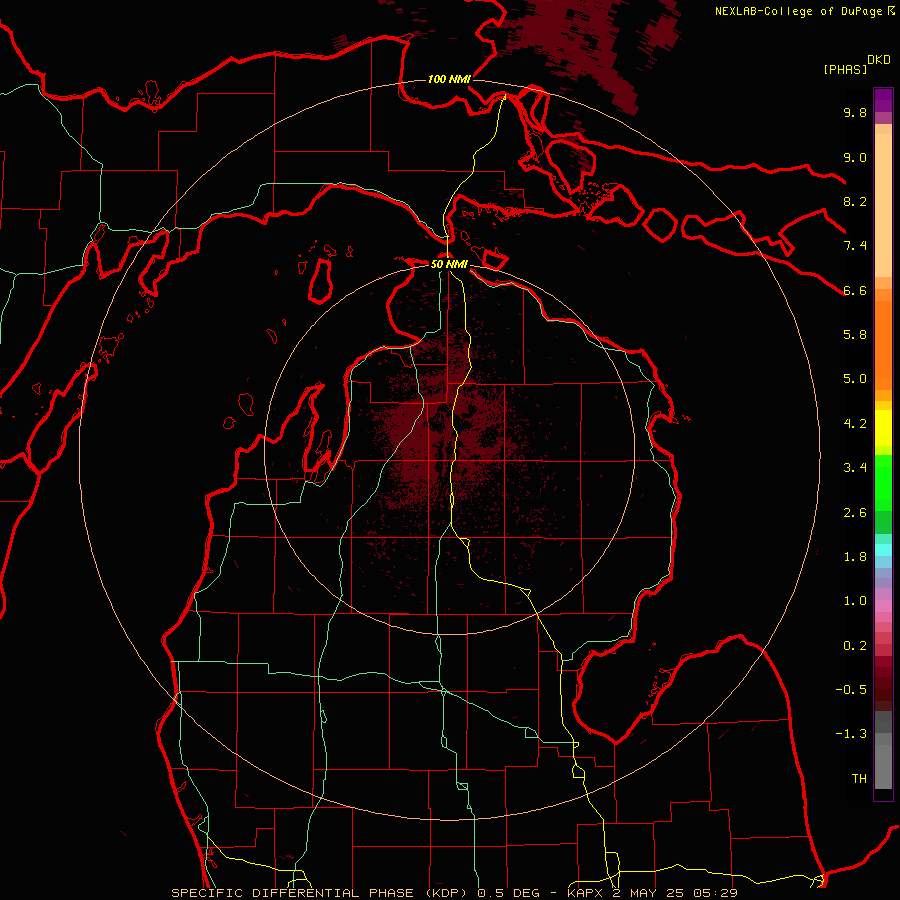Screen dimensions: 900x900
Task: Click the 7.4 value on the color scale
Action: click(x=855, y=246)
